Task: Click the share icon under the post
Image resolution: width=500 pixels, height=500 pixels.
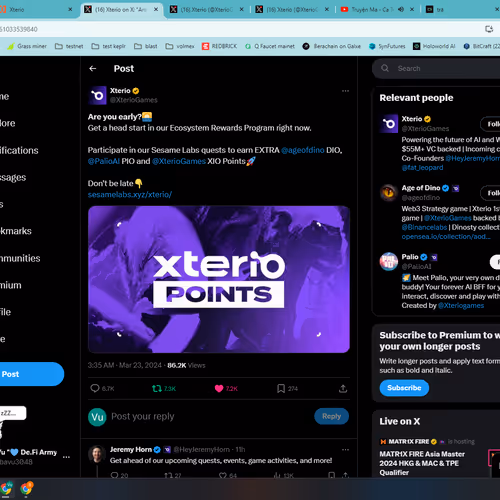Action: [343, 388]
